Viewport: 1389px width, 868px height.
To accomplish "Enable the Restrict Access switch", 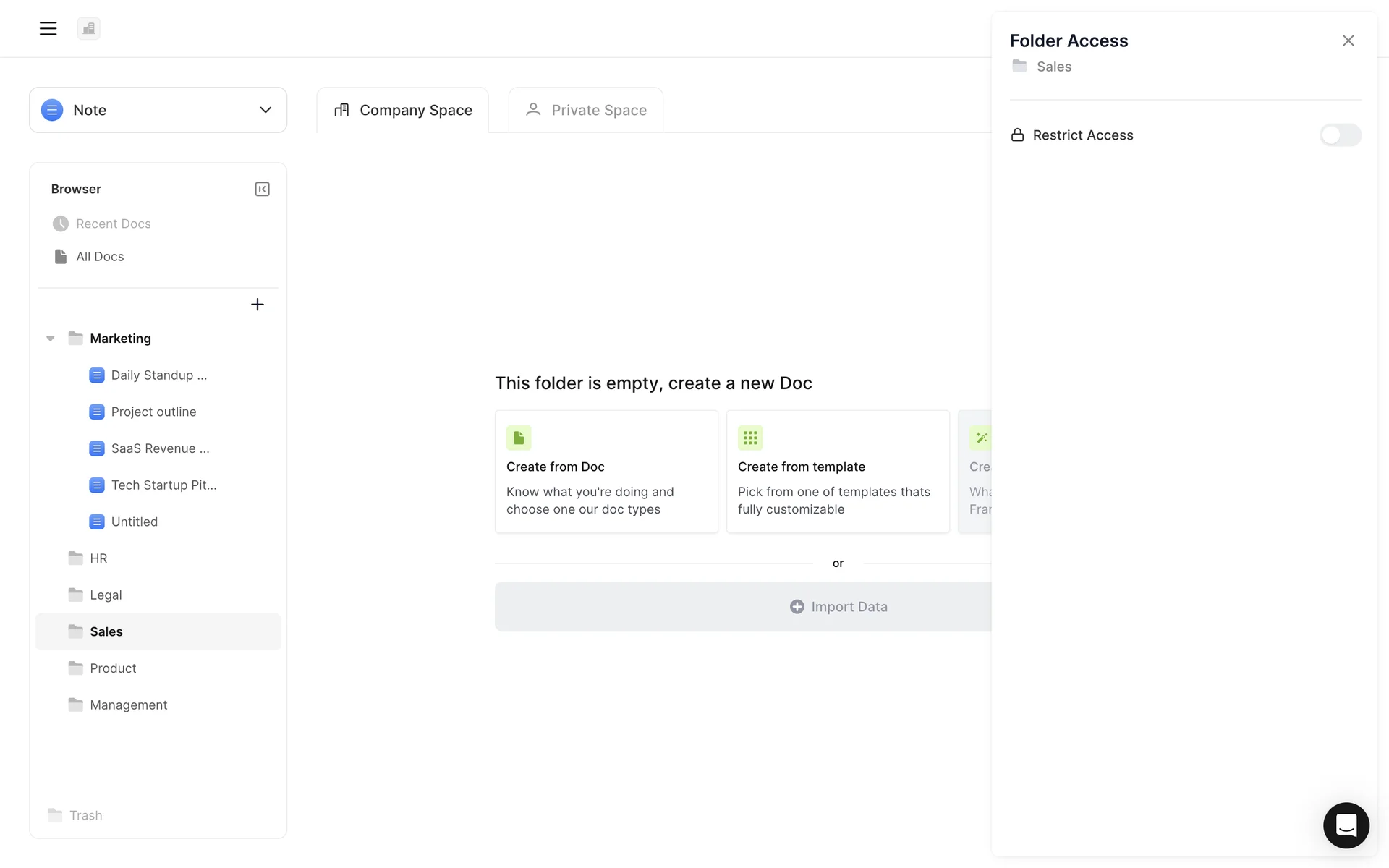I will [x=1340, y=135].
